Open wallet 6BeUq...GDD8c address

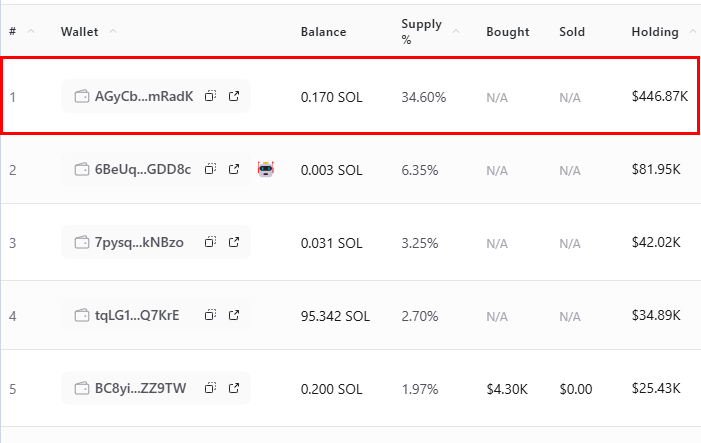pyautogui.click(x=143, y=169)
